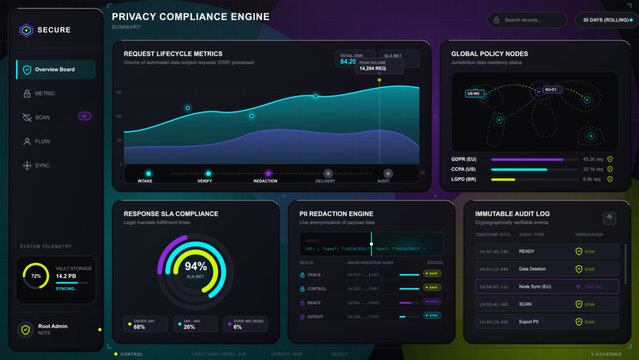Open the SYNC sidebar item

pos(56,166)
